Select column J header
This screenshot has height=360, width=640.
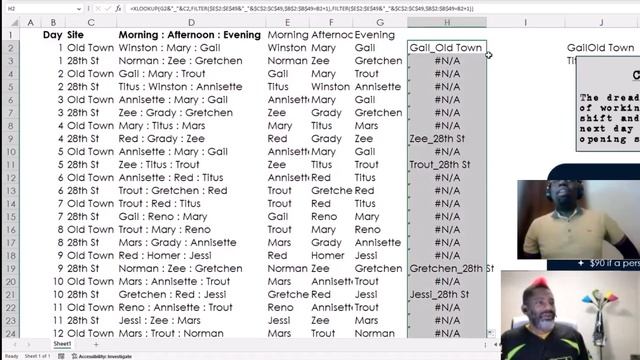[x=602, y=22]
